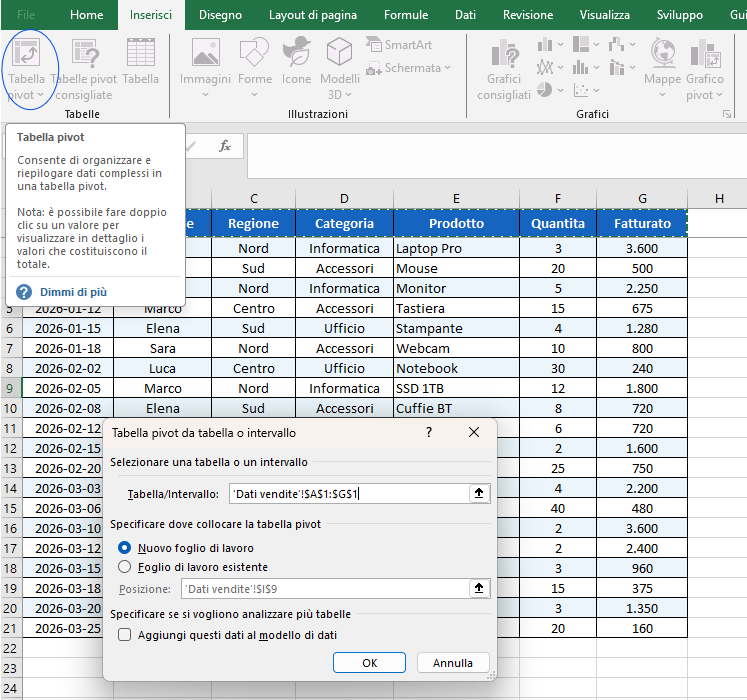The height and width of the screenshot is (700, 747).
Task: Expand the scatter chart dropdown arrow
Action: pos(596,90)
